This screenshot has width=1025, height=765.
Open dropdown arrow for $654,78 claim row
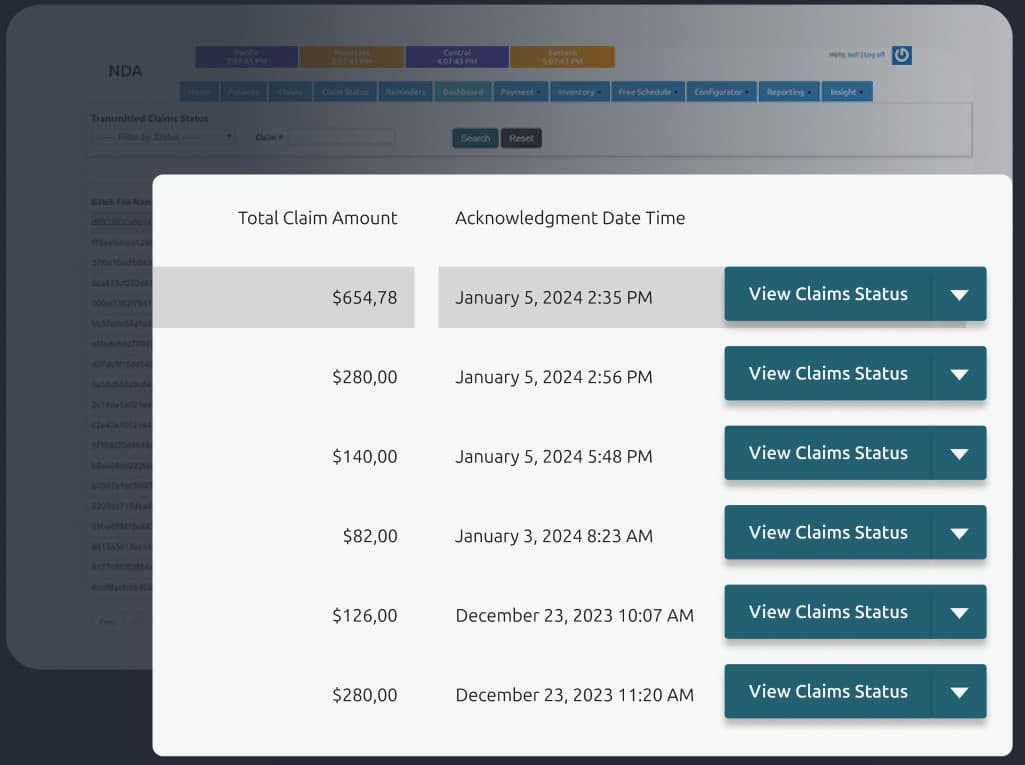point(959,294)
